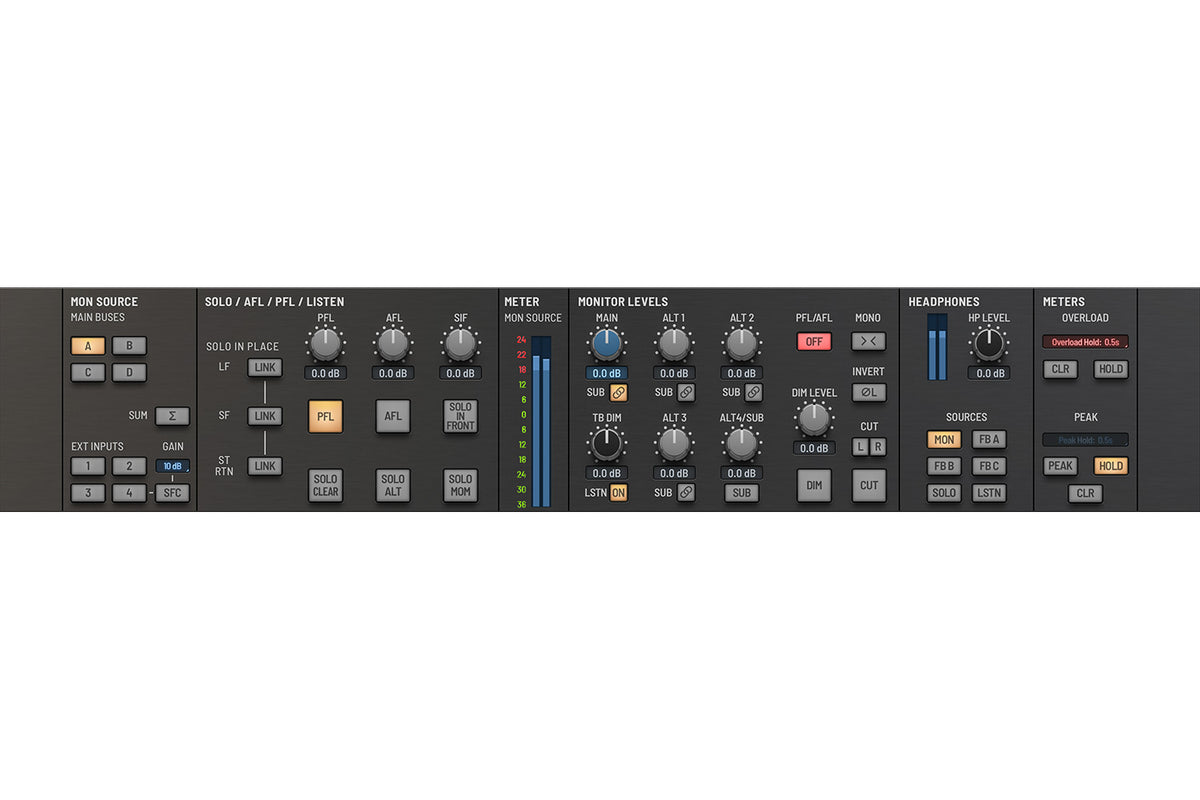Select MON headphone source
The width and height of the screenshot is (1200, 800).
coord(944,439)
